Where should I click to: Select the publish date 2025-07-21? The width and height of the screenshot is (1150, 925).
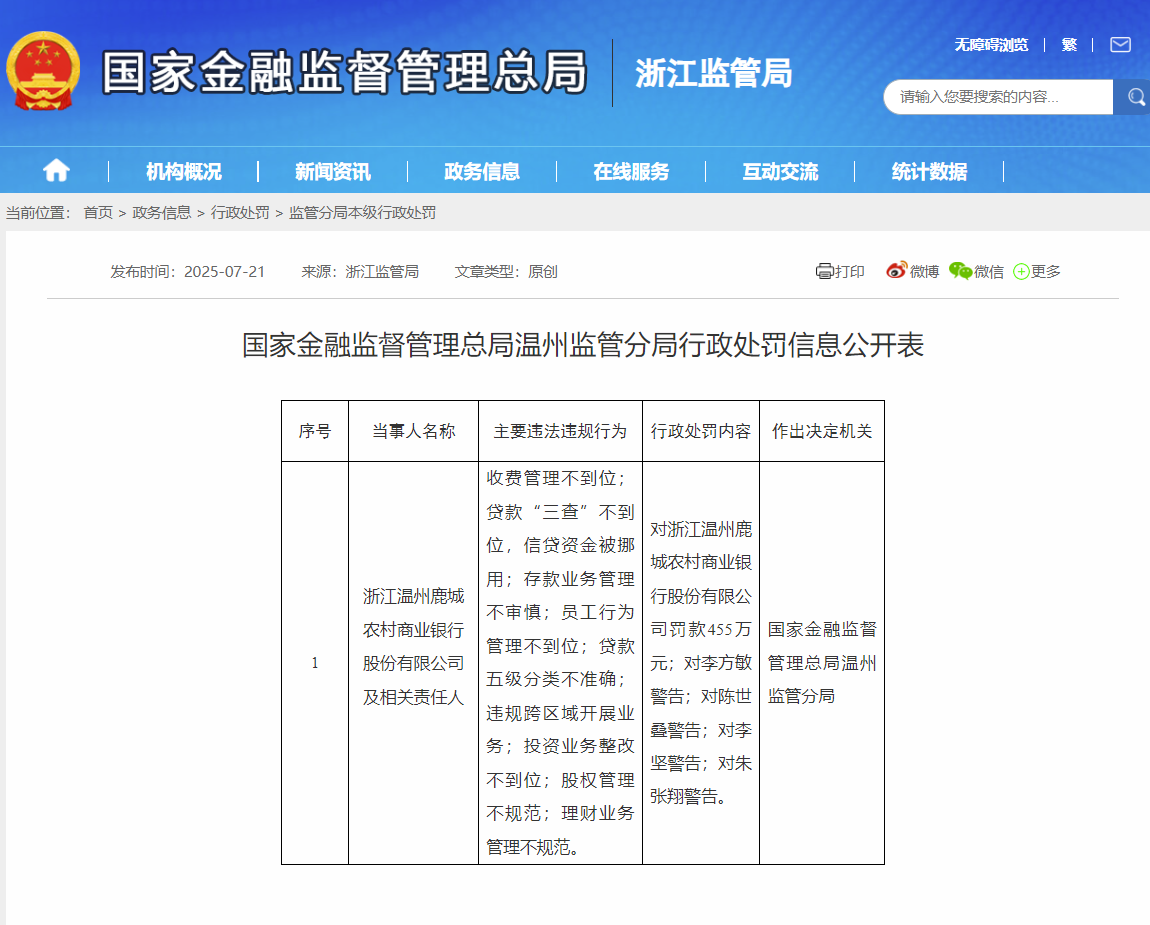pos(224,271)
